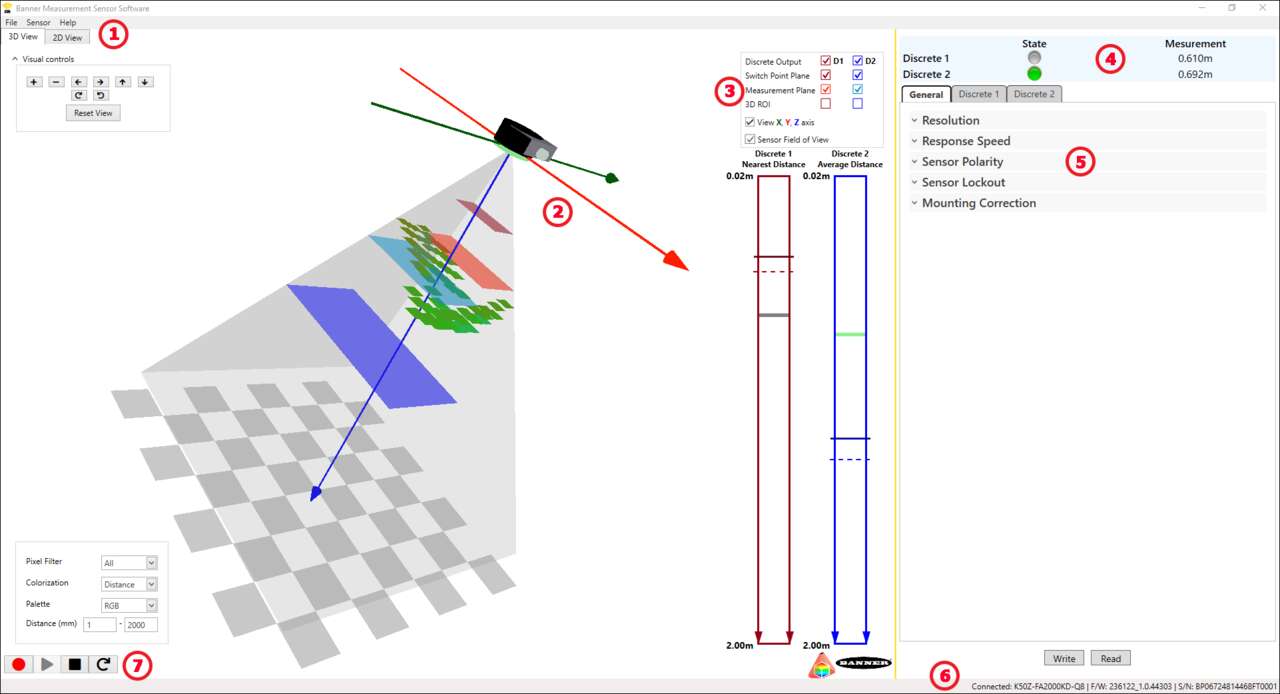Click the green marker on Discrete 2 bar
This screenshot has height=694, width=1280.
click(850, 334)
